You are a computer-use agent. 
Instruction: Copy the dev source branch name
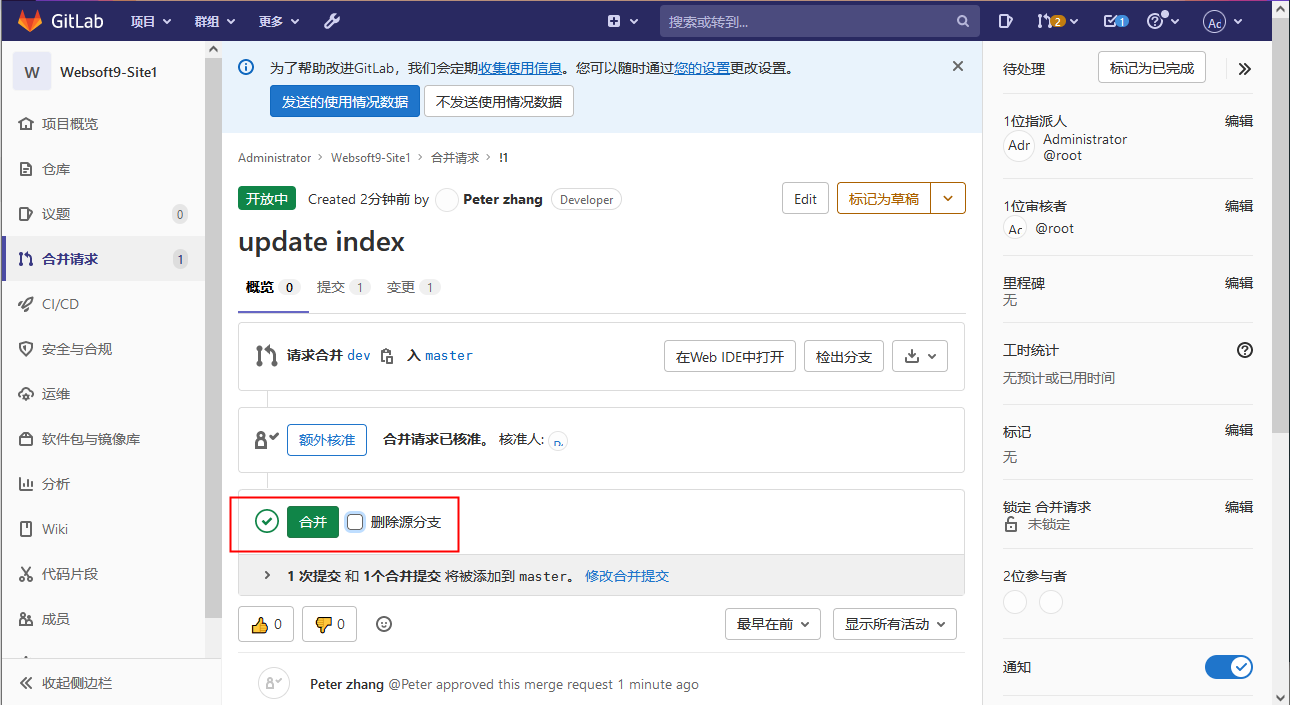(x=387, y=356)
